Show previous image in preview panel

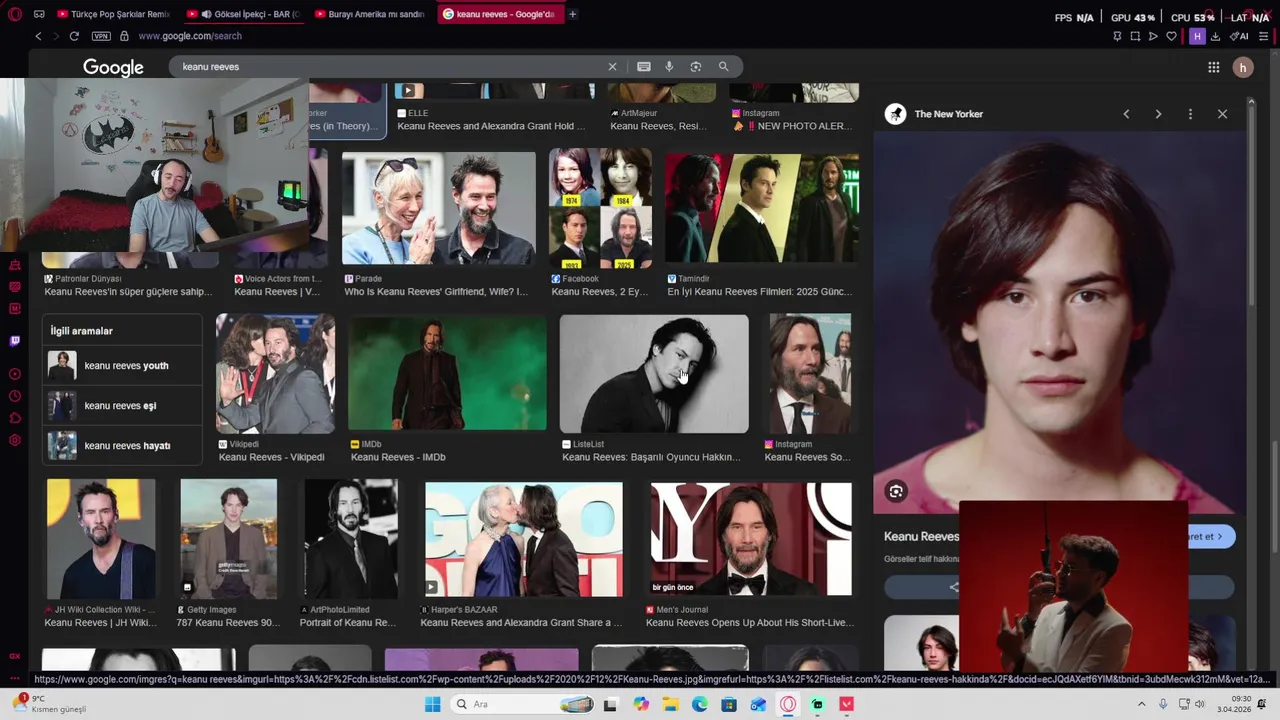point(1126,114)
